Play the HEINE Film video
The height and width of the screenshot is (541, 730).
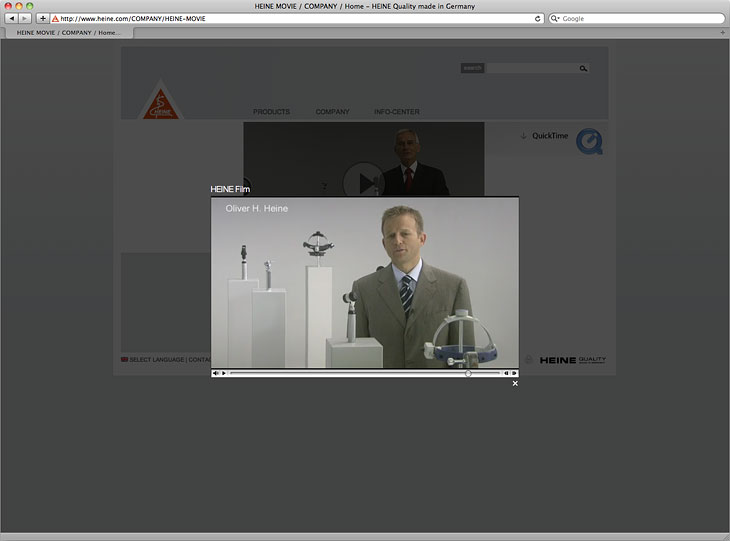point(224,373)
